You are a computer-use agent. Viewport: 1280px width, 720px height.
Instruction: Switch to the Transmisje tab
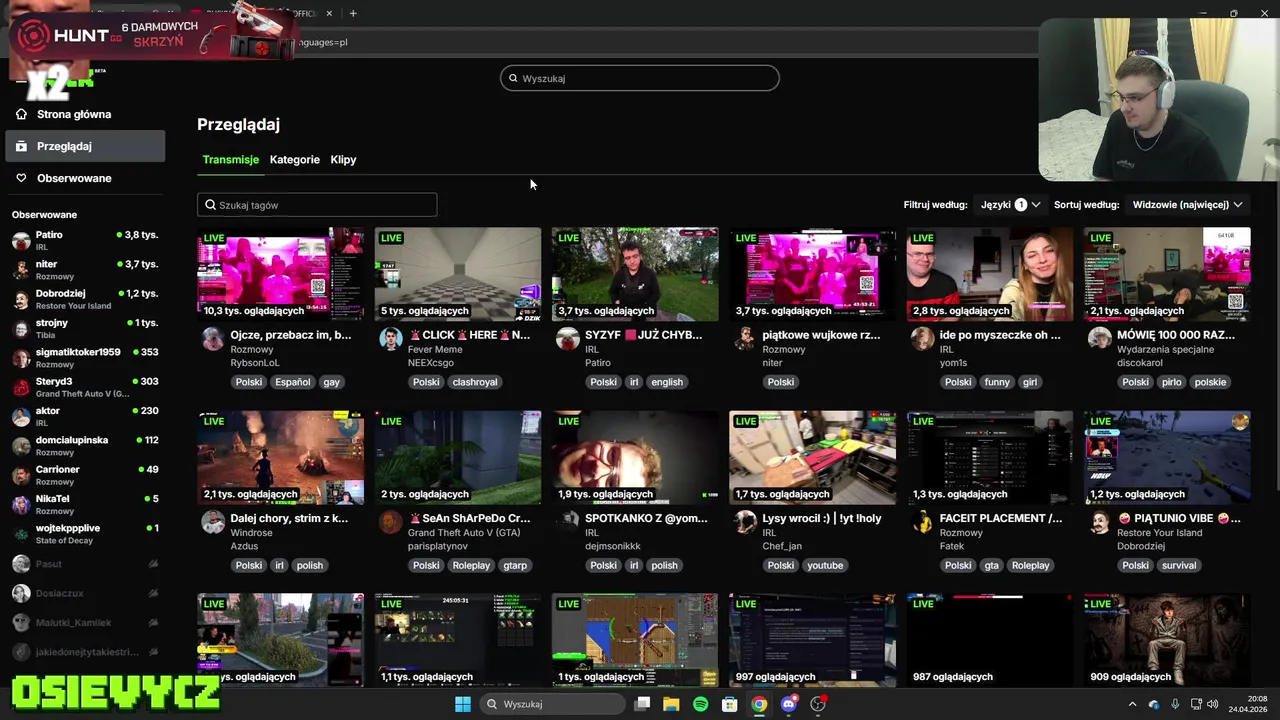tap(230, 160)
